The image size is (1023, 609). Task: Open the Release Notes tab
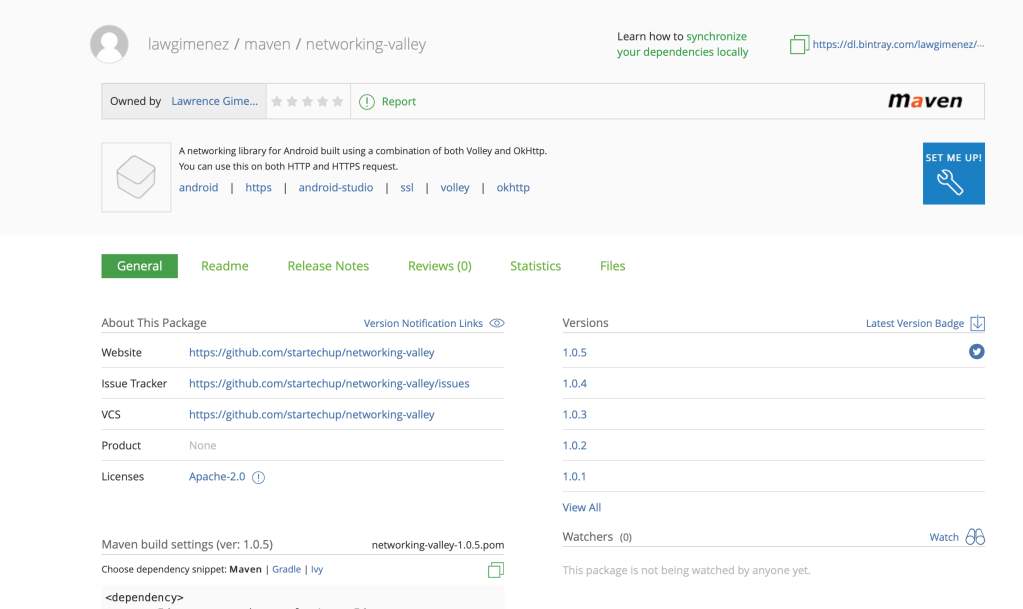click(328, 266)
